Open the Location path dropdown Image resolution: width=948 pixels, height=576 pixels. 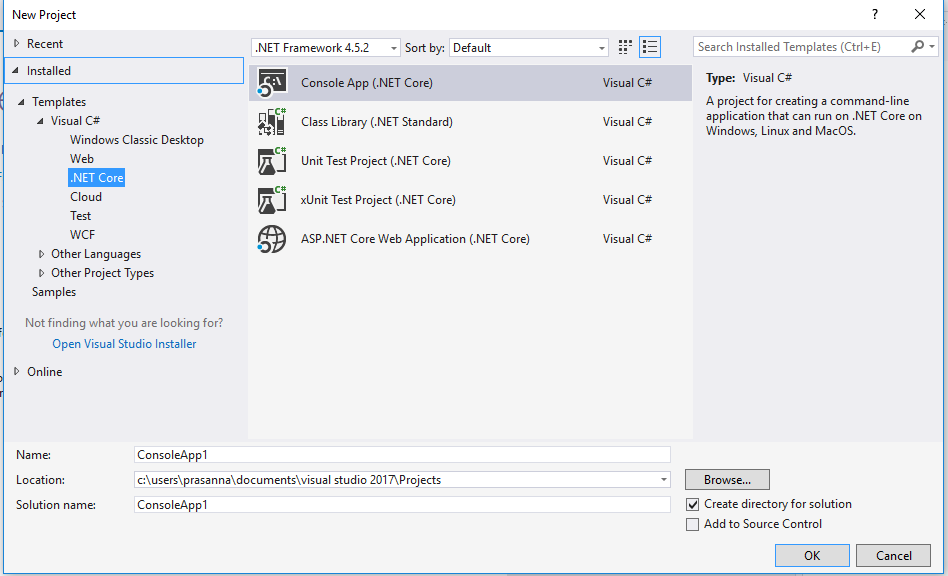click(664, 480)
